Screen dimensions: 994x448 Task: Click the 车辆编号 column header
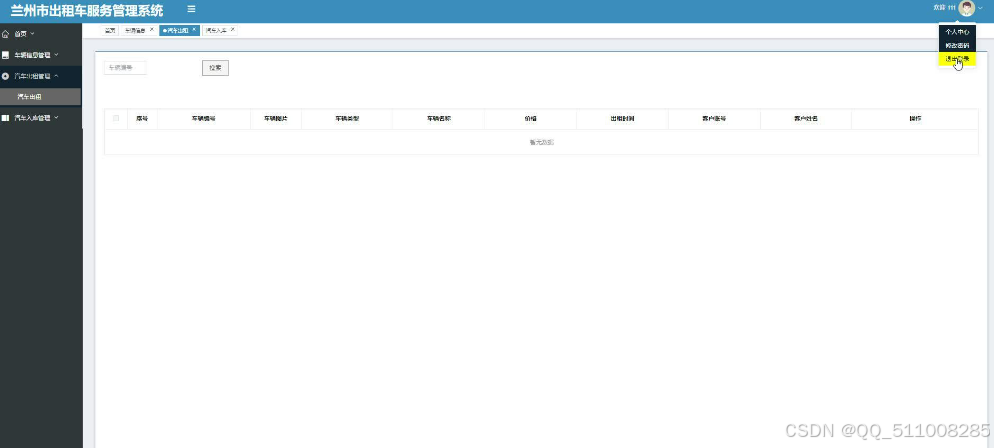203,118
